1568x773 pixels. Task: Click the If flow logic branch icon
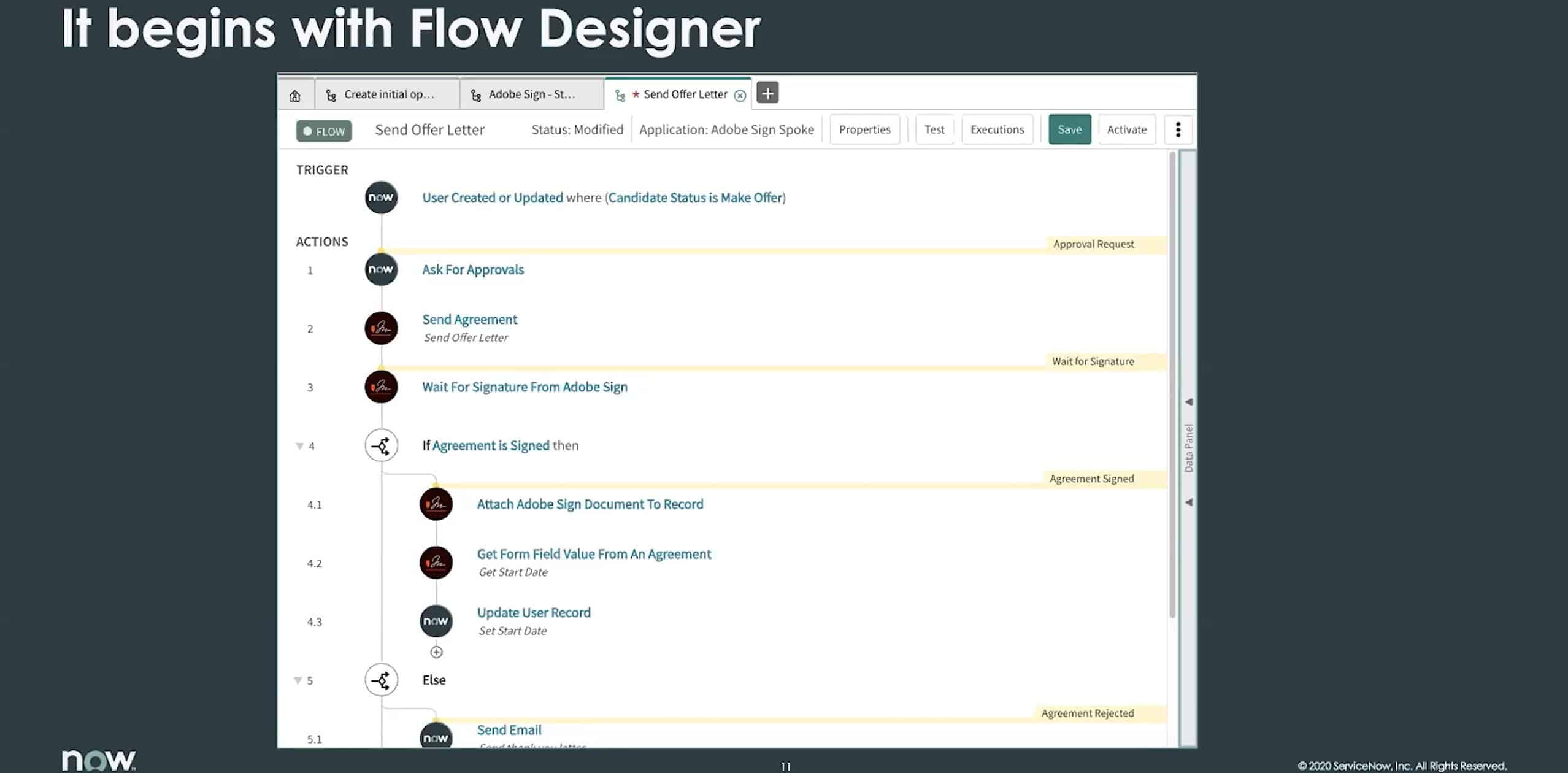[x=381, y=445]
